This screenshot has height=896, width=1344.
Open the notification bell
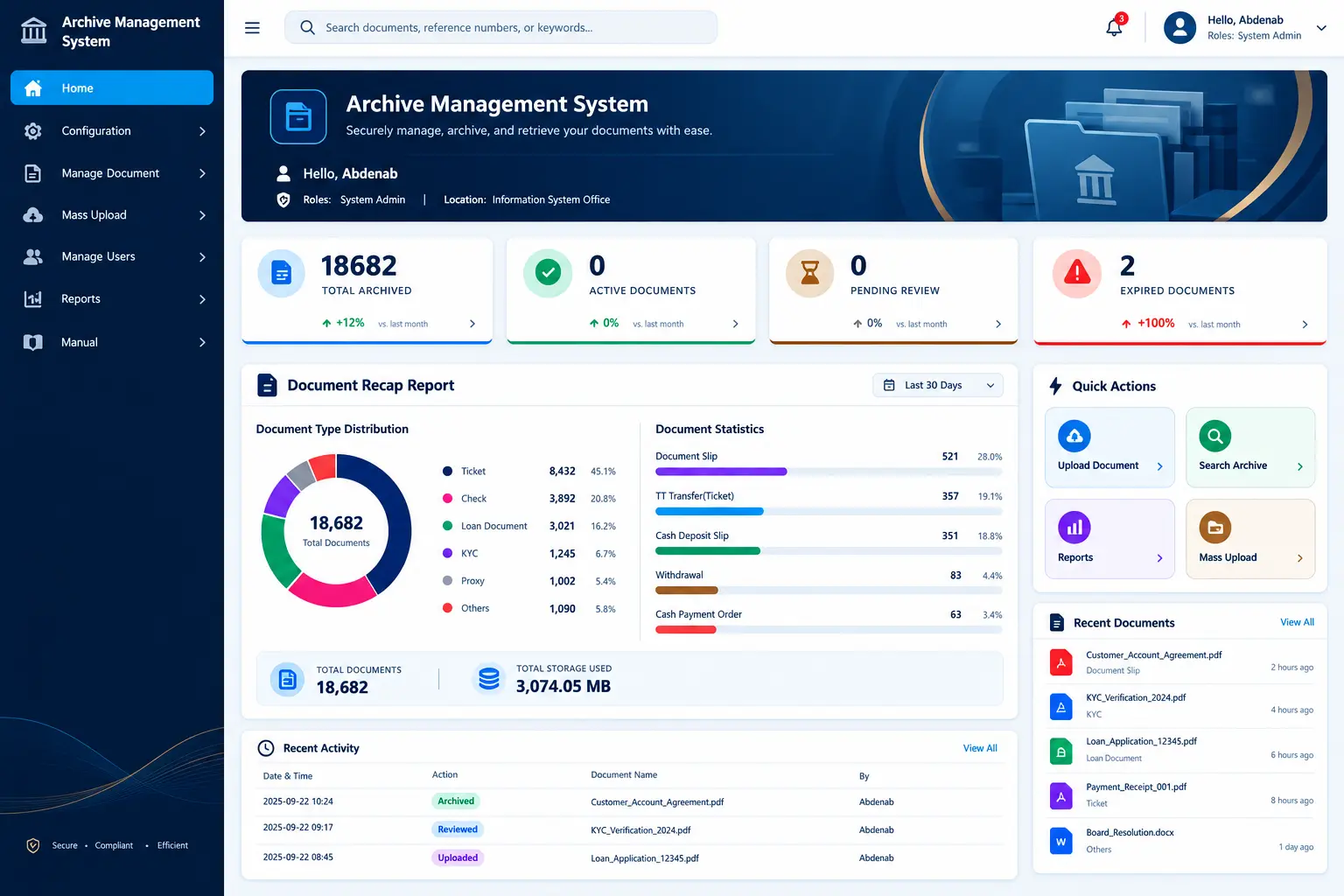1114,27
